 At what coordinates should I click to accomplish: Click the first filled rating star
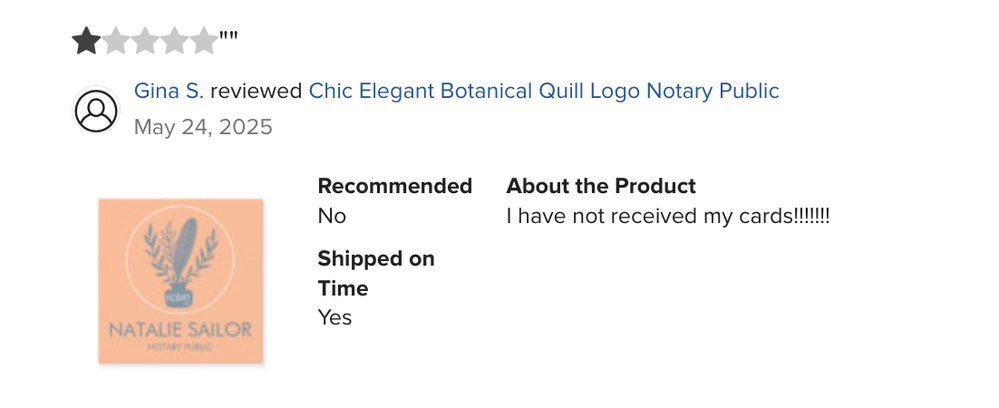(x=86, y=41)
